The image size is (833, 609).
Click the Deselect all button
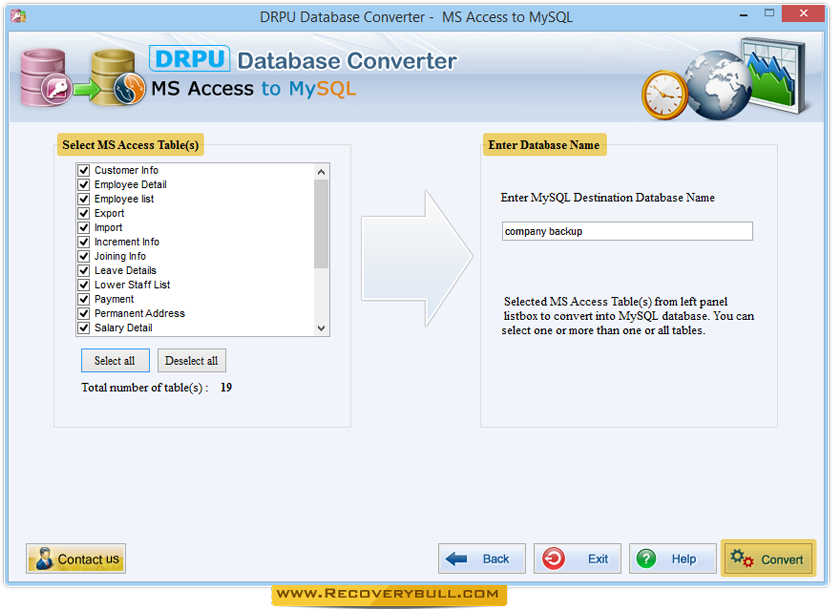coord(191,360)
